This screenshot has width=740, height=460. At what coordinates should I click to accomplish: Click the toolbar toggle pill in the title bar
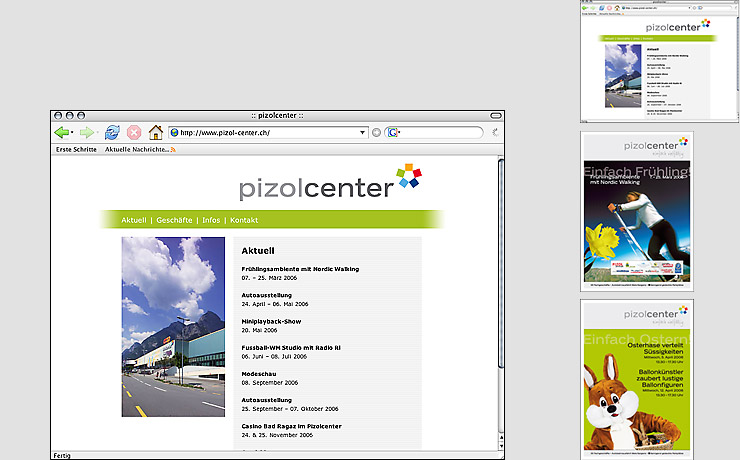(x=496, y=116)
